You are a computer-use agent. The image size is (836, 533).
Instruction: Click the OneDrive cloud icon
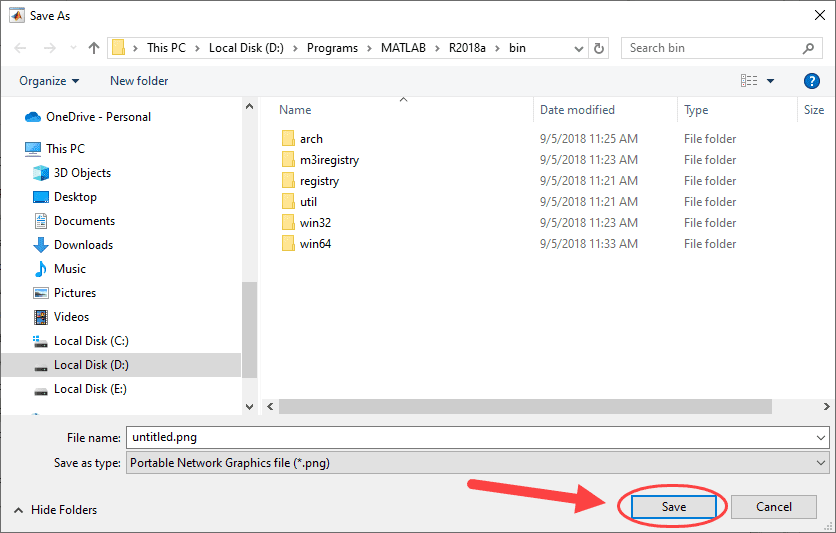click(33, 117)
